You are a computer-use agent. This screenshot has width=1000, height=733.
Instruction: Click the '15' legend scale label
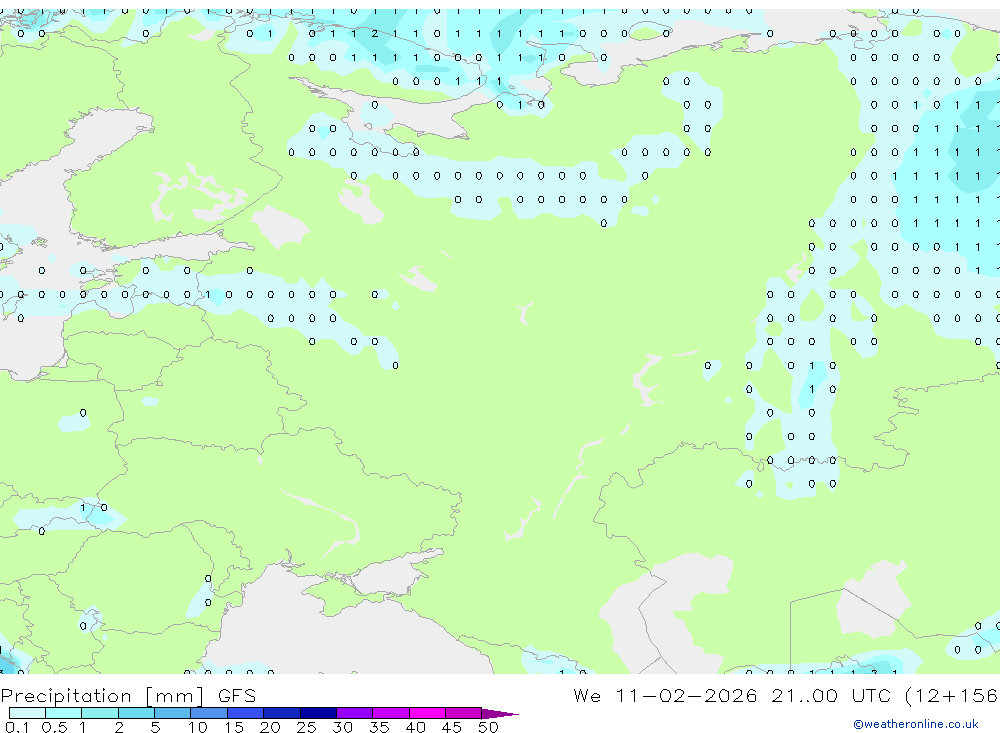(x=233, y=727)
